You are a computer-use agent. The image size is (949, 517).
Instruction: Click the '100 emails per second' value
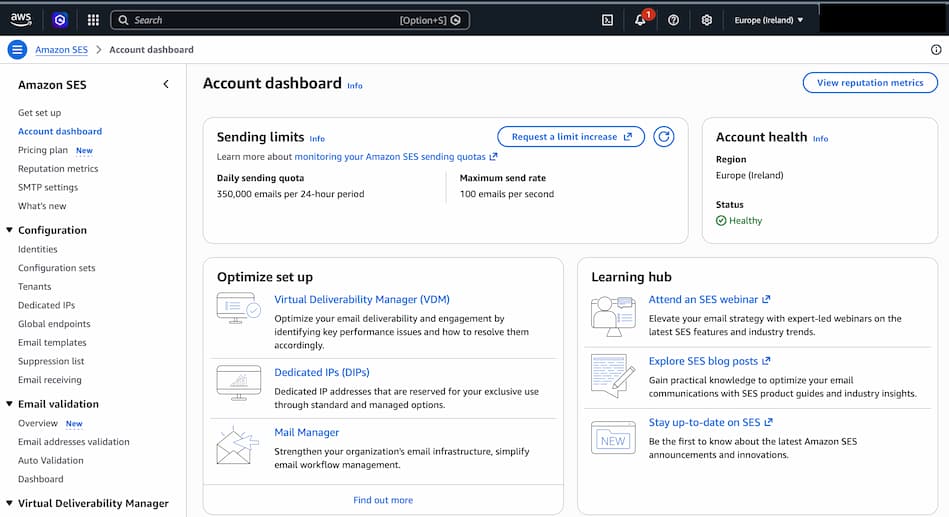(x=507, y=194)
